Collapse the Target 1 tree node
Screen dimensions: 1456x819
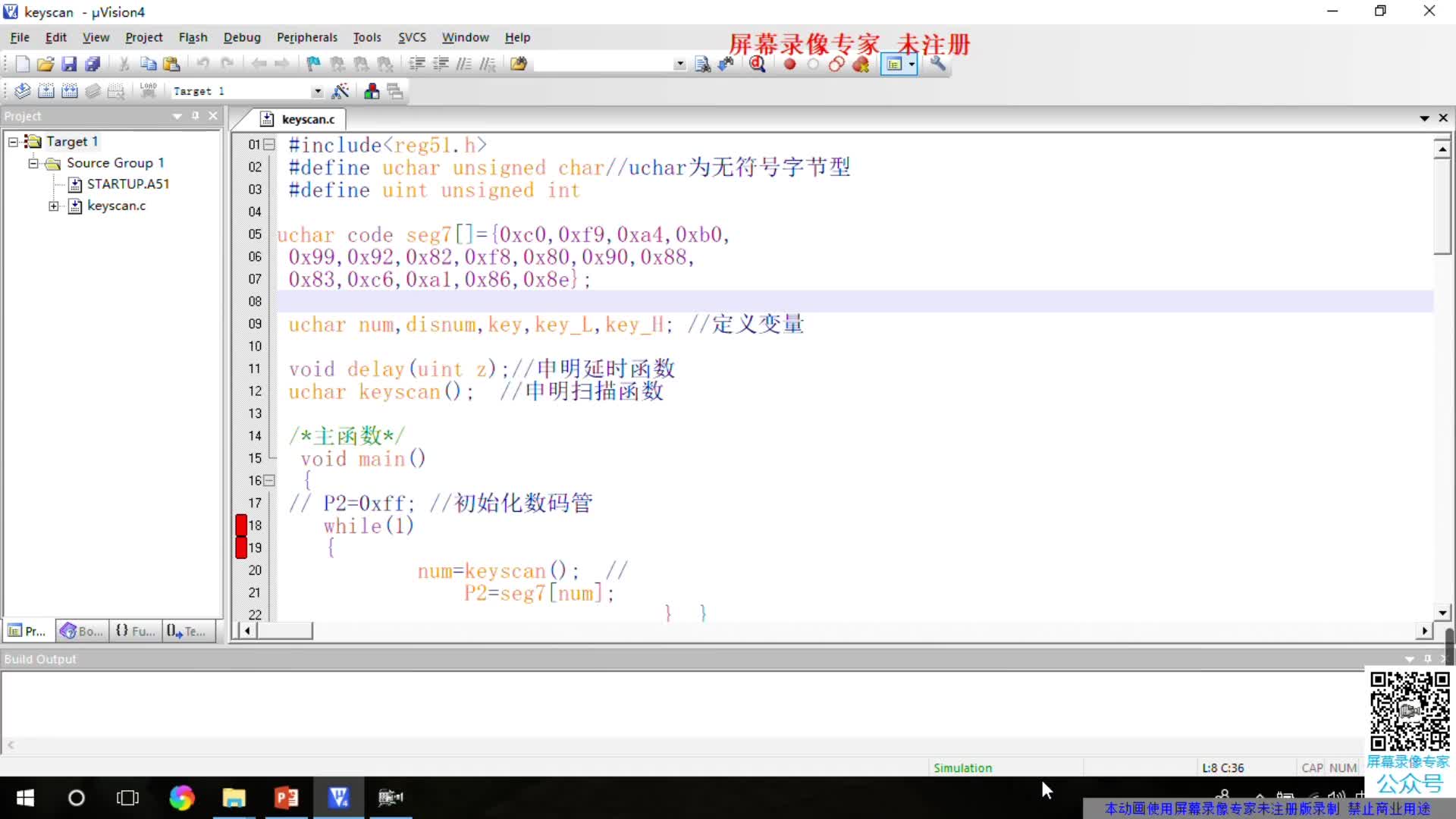tap(13, 142)
